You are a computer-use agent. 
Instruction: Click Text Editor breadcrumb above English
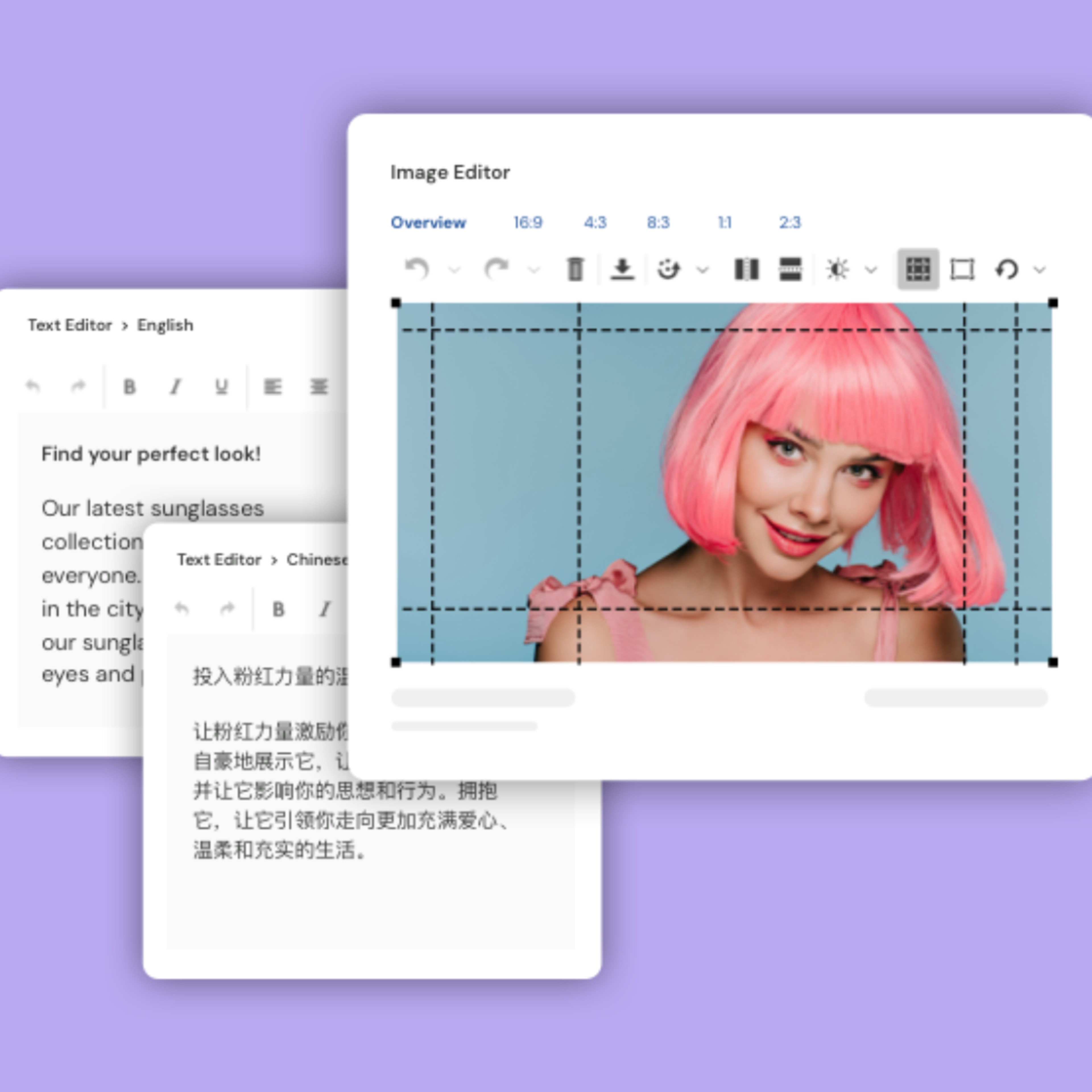(x=70, y=325)
